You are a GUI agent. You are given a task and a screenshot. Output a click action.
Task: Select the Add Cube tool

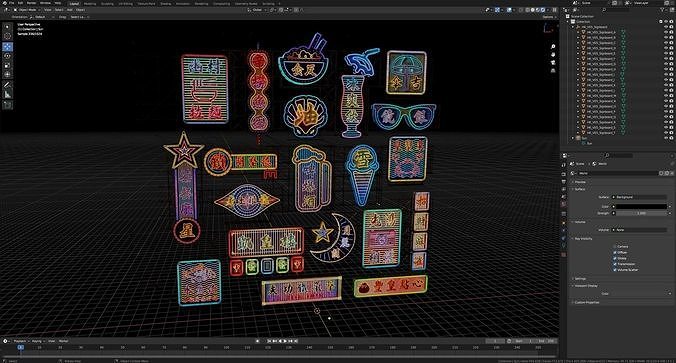[8, 105]
